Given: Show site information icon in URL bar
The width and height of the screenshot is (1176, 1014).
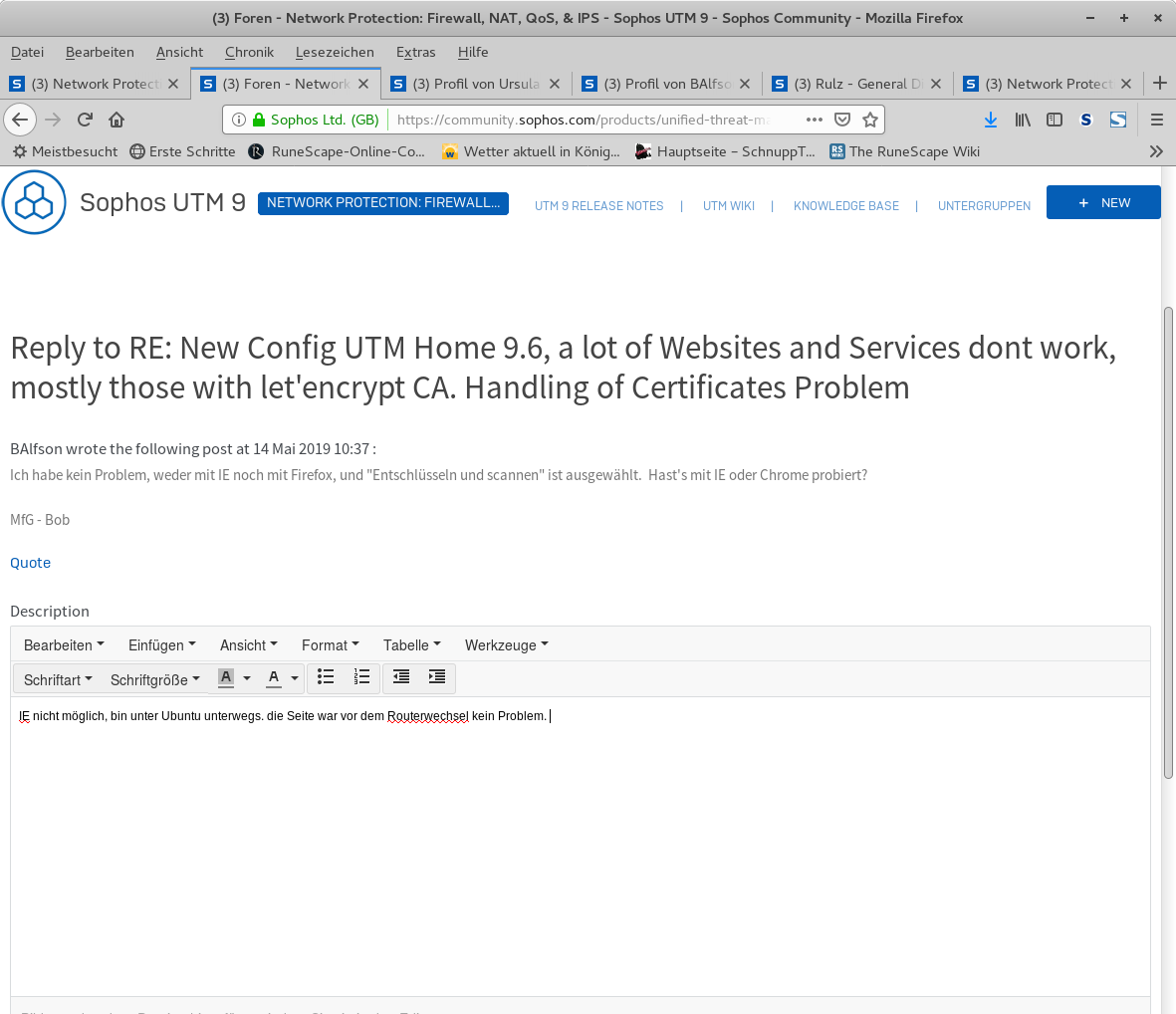Looking at the screenshot, I should pyautogui.click(x=239, y=120).
